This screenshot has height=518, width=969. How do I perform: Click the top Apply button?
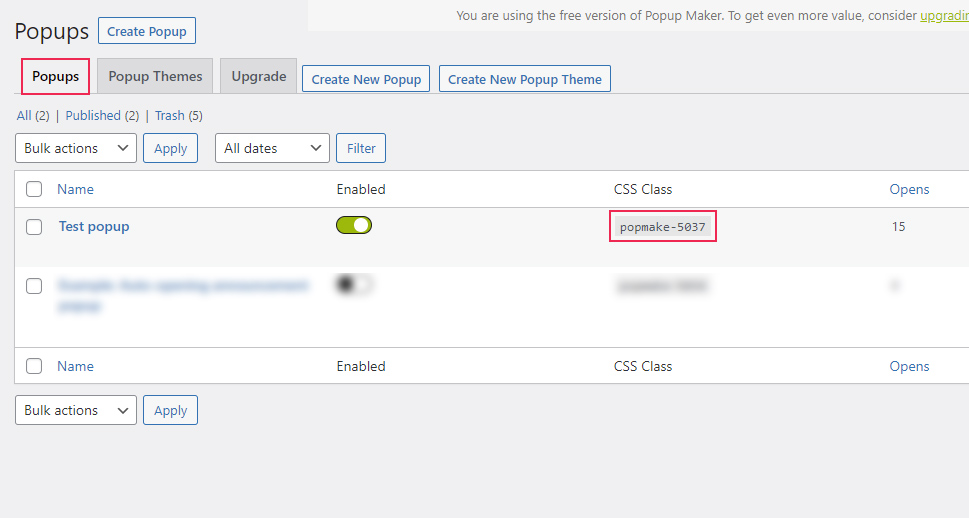coord(170,148)
